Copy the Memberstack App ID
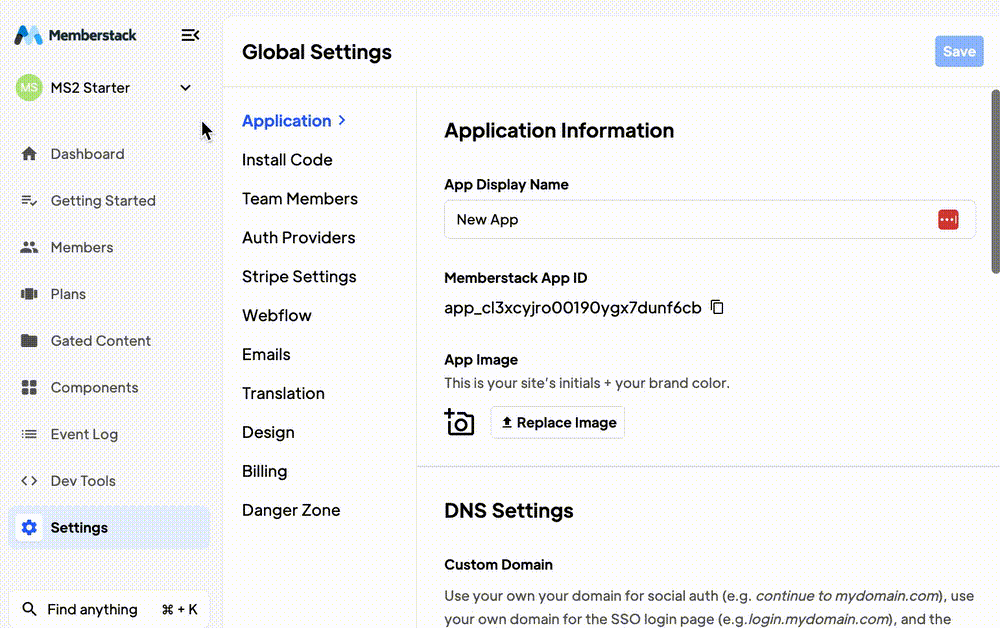This screenshot has width=1000, height=628. [717, 307]
